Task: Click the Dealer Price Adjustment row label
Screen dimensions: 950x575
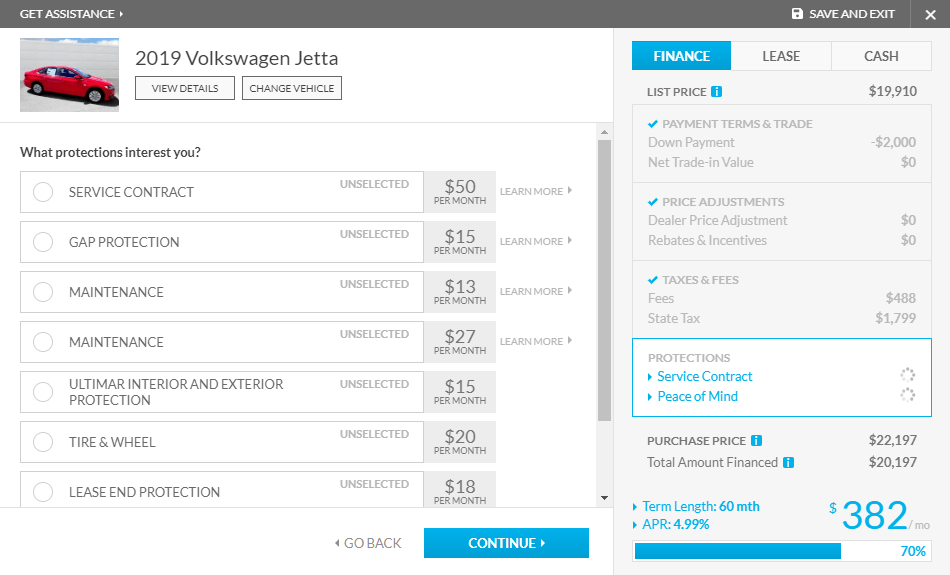Action: tap(717, 221)
